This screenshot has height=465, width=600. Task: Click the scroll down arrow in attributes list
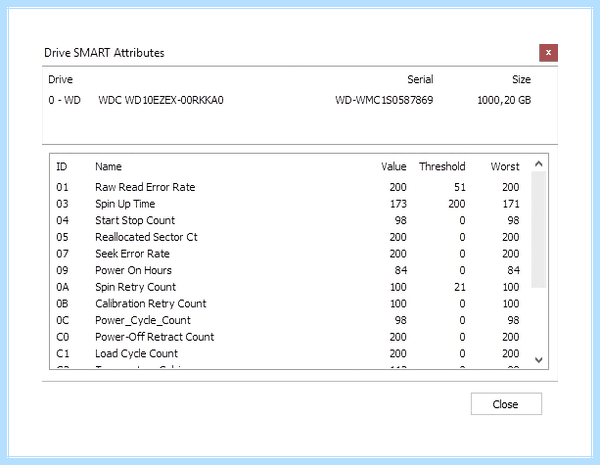(x=538, y=360)
